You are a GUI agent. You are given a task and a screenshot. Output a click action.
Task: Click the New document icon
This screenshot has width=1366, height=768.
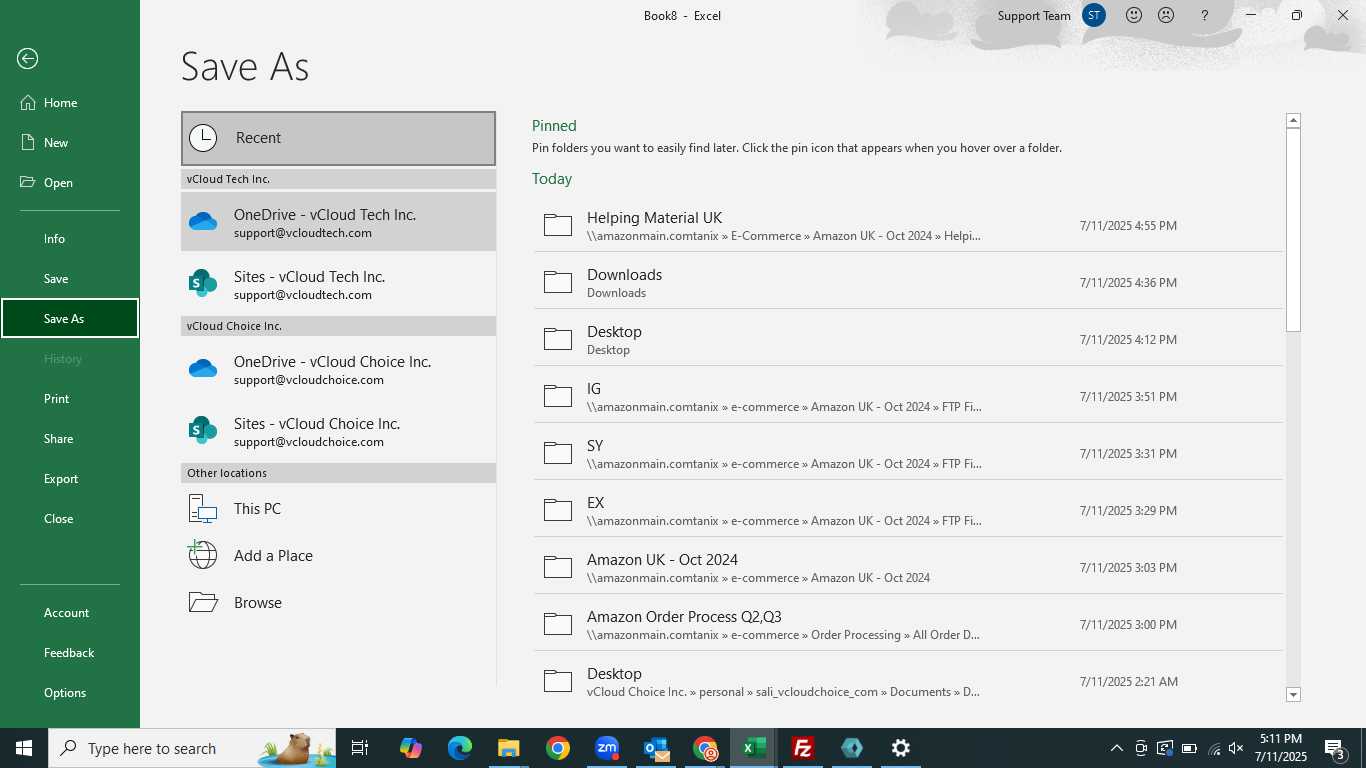point(28,142)
